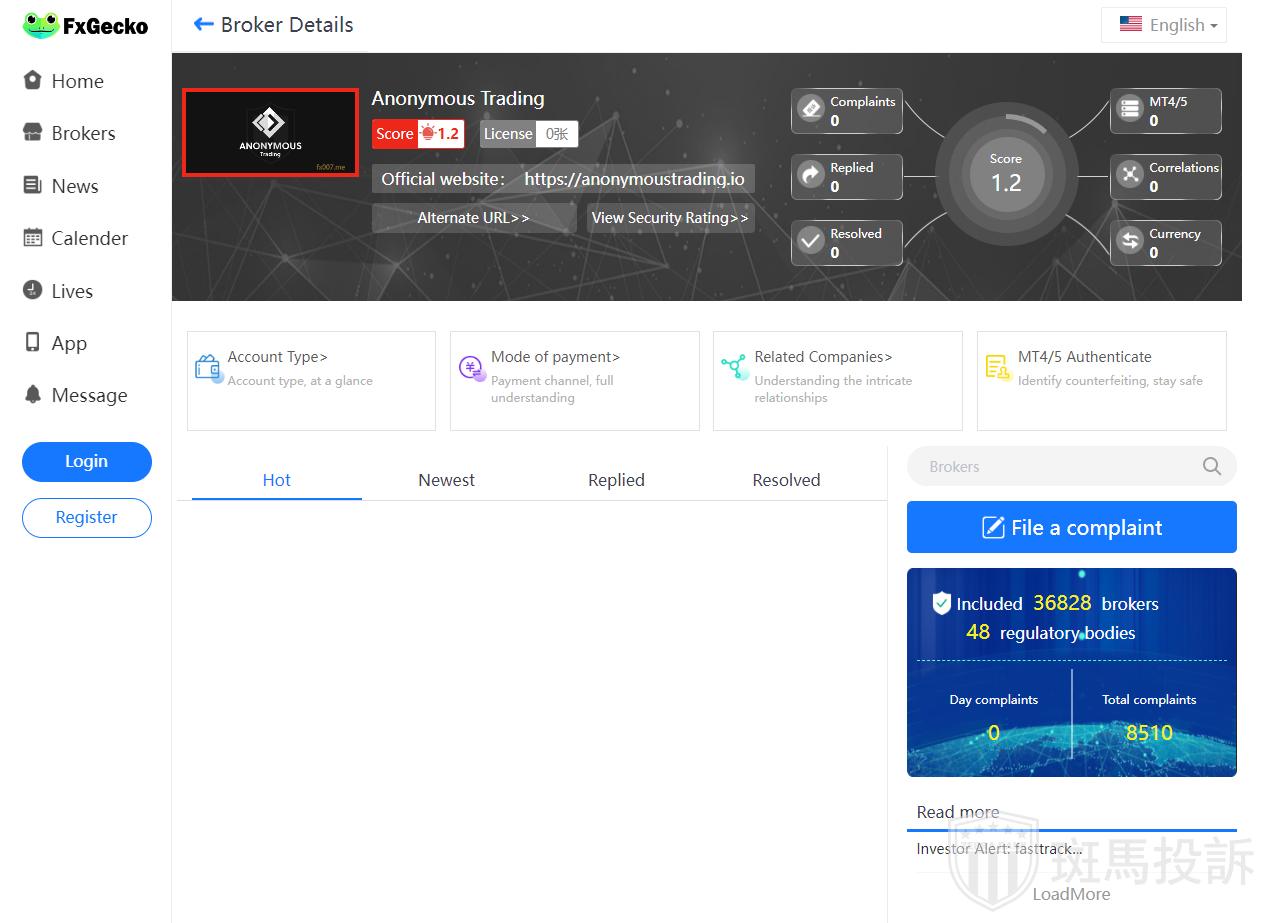Click the Correlations network icon
This screenshot has height=923, width=1273.
(x=1130, y=175)
